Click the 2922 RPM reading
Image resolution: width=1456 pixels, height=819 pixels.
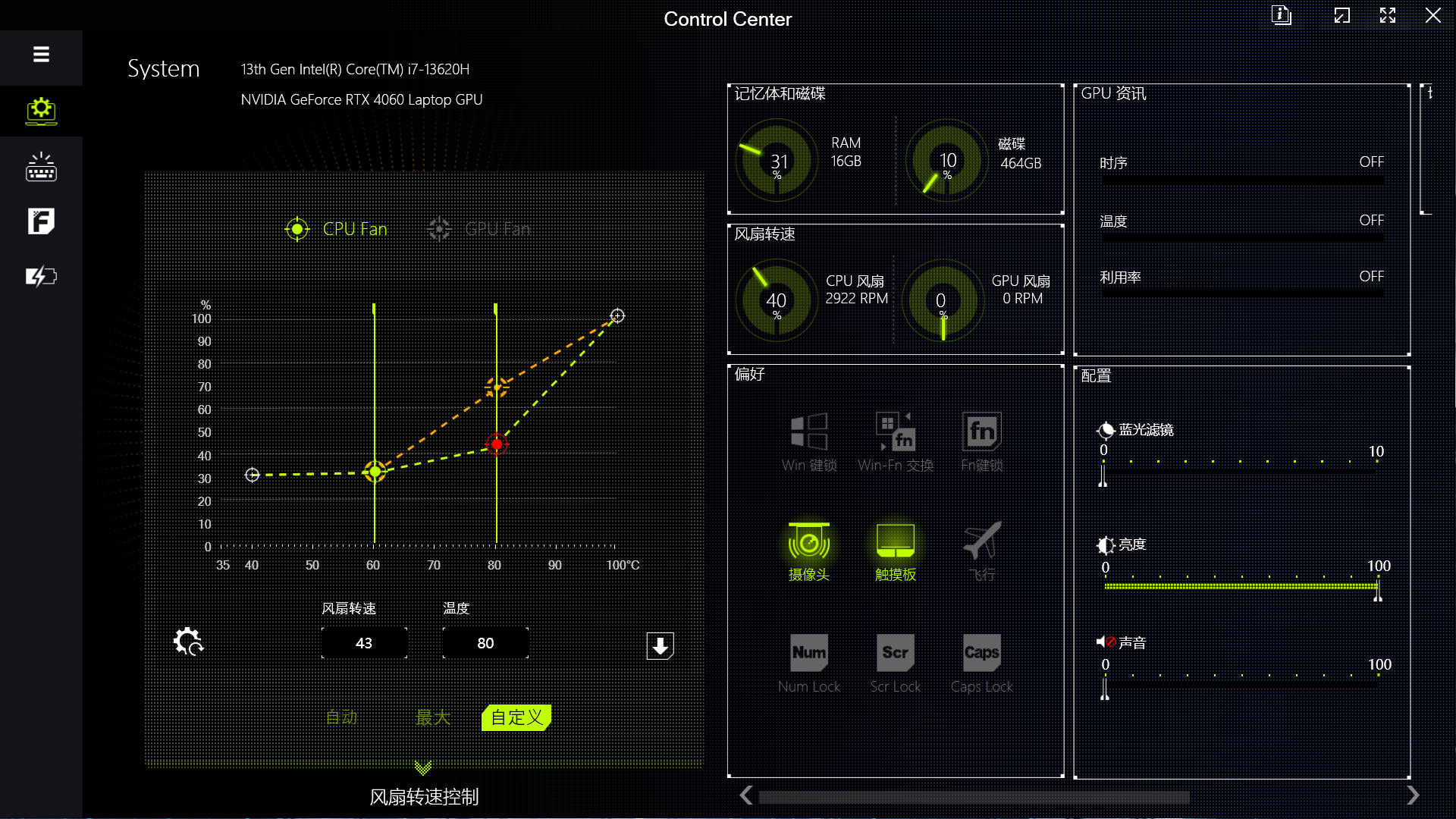tap(857, 299)
